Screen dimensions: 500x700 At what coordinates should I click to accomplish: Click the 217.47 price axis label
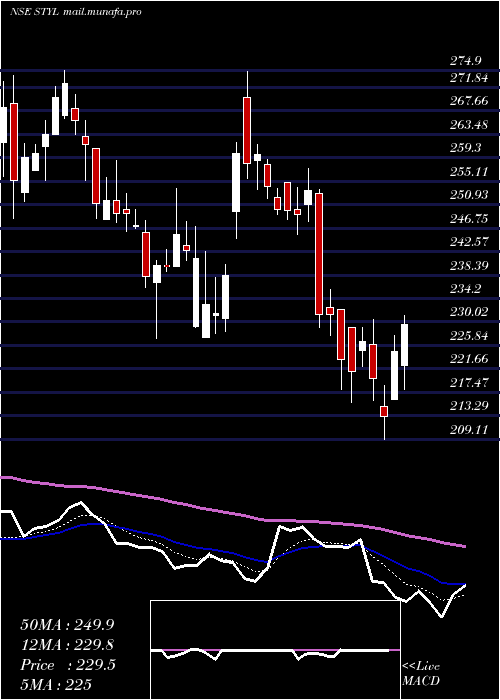(468, 383)
